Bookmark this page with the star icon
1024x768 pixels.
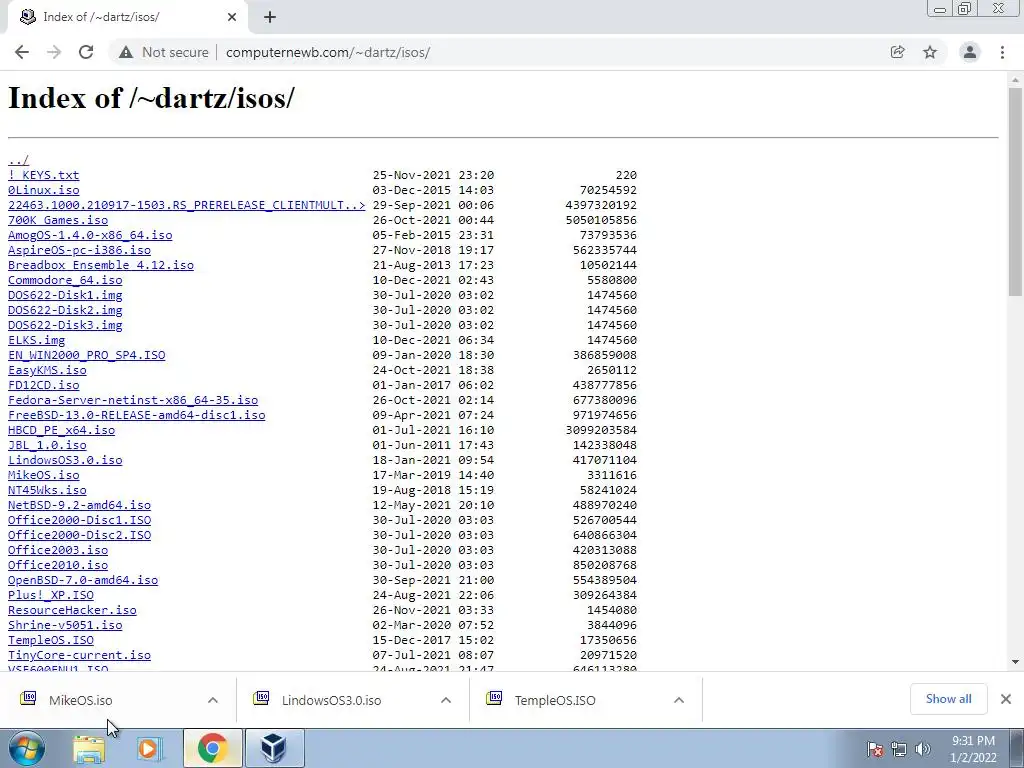click(930, 52)
